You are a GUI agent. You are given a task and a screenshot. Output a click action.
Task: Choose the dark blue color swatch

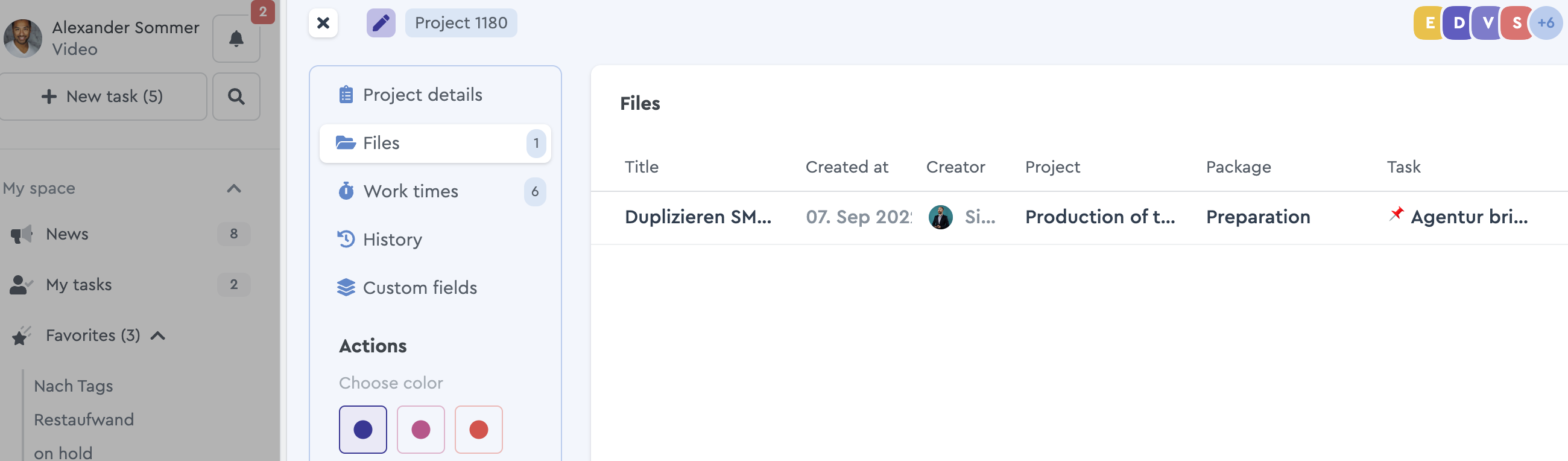click(363, 430)
